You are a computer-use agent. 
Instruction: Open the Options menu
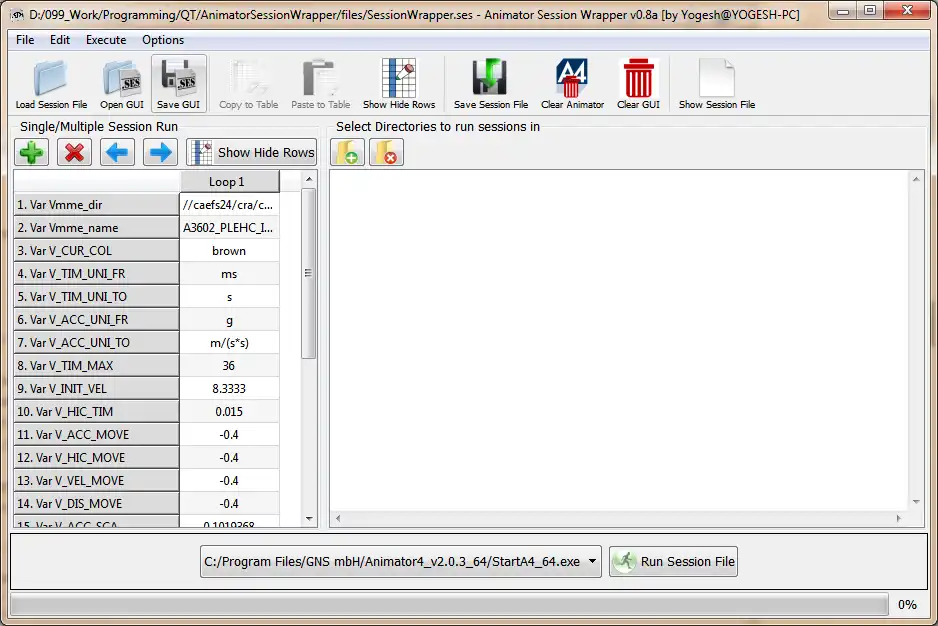(163, 39)
